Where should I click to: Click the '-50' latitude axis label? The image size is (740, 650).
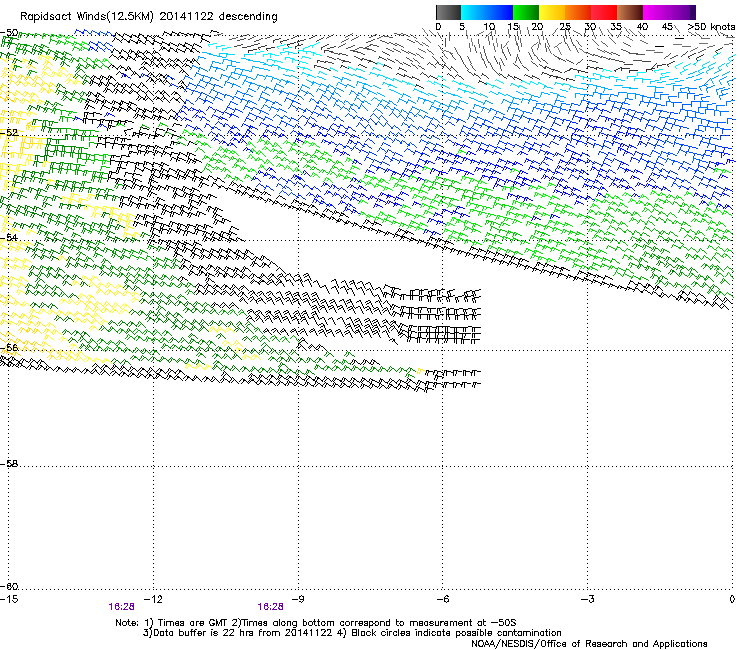pos(9,33)
